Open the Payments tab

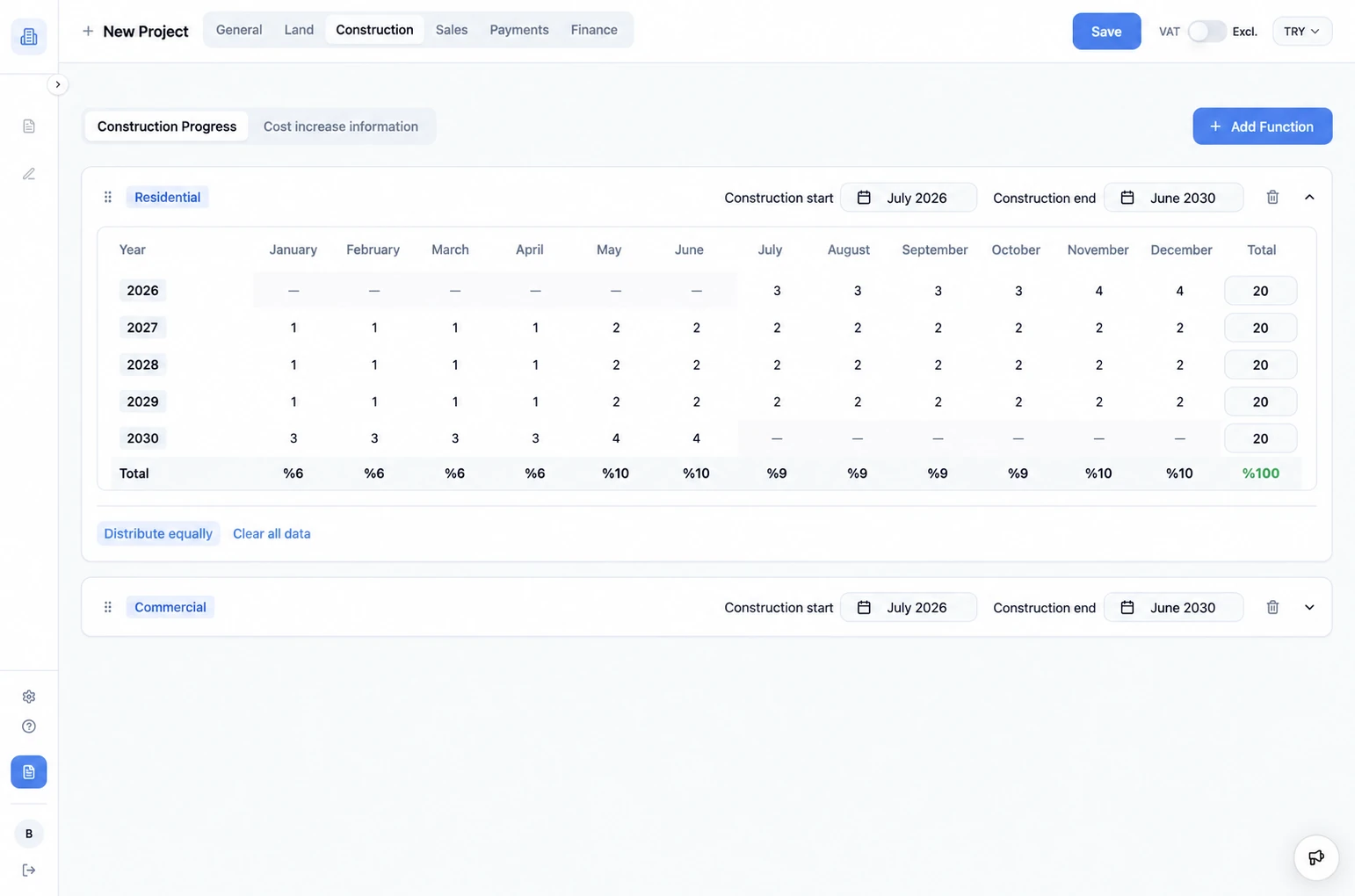pos(519,30)
